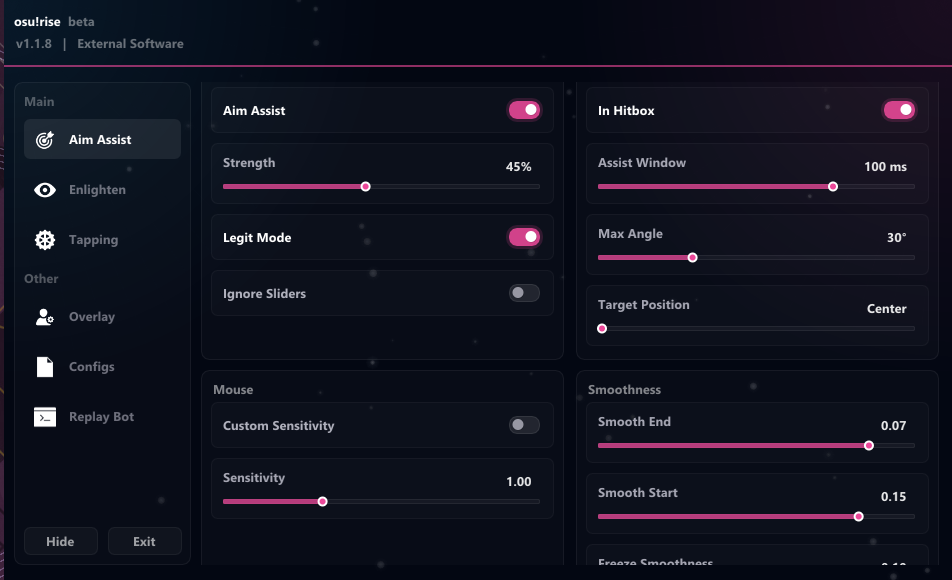This screenshot has height=580, width=952.
Task: Click the Strength value 45%
Action: click(518, 166)
